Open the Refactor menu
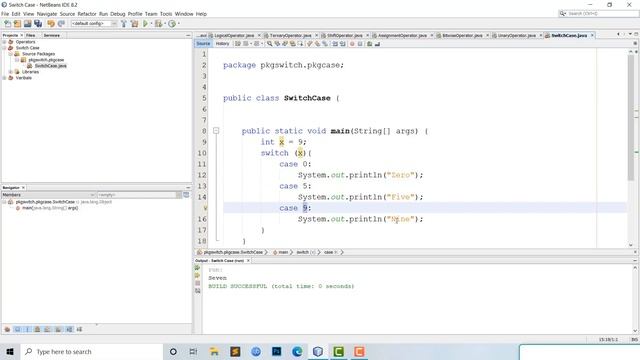Screen dimensions: 640x360 pos(87,14)
